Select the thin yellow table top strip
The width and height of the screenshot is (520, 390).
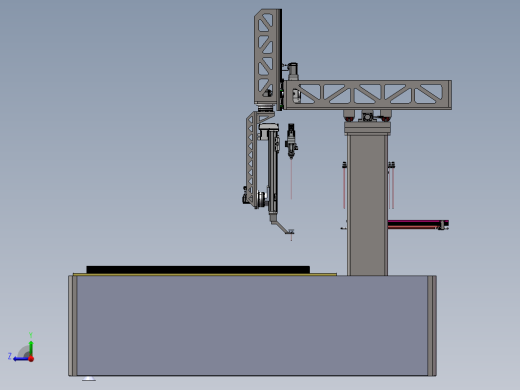205,274
